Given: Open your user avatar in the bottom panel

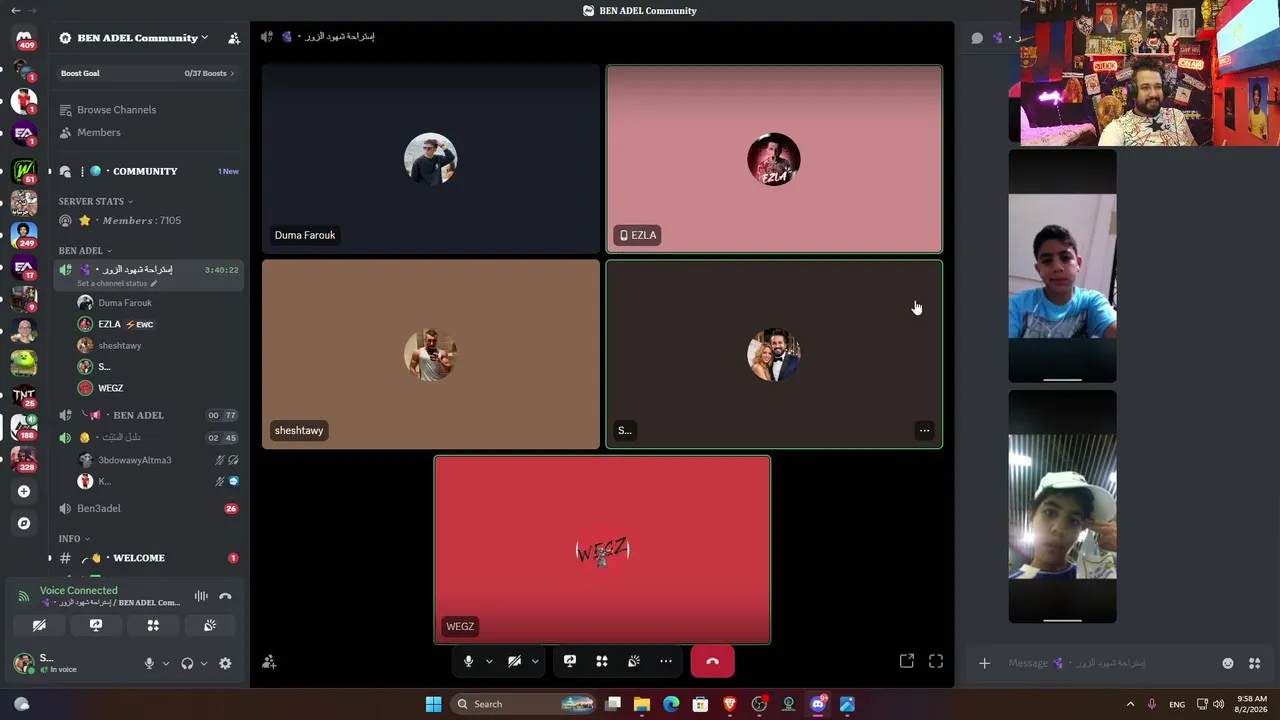Looking at the screenshot, I should (23, 662).
